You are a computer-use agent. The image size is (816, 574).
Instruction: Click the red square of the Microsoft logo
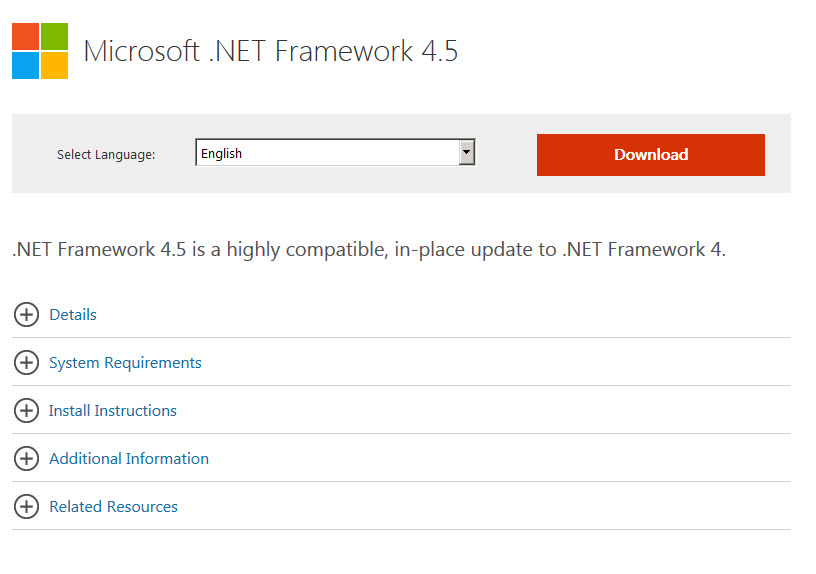pos(26,36)
